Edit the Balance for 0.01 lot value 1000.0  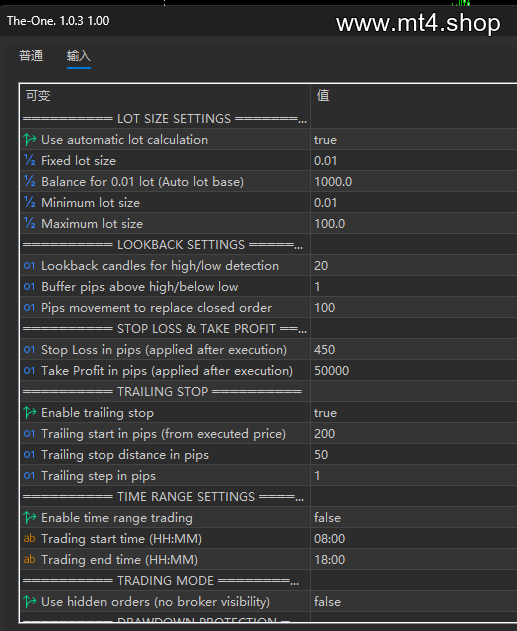pos(414,181)
